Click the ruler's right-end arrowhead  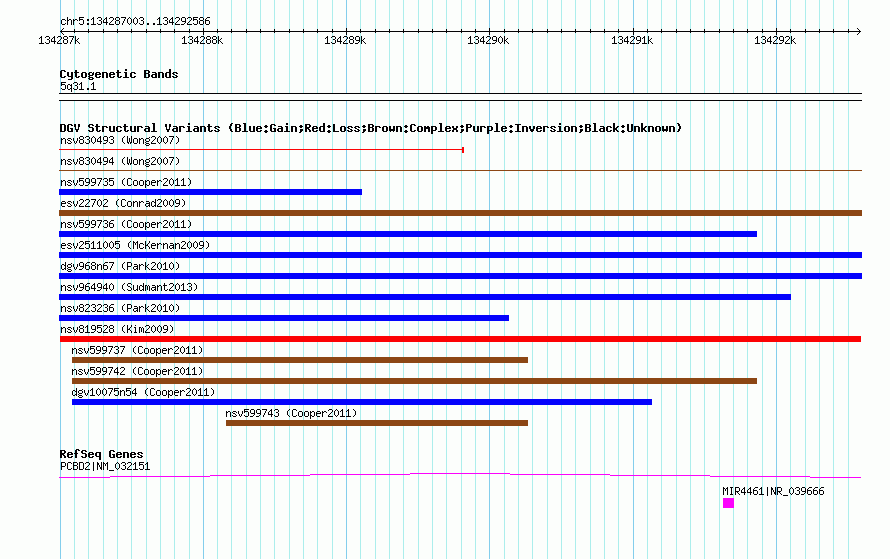[859, 31]
